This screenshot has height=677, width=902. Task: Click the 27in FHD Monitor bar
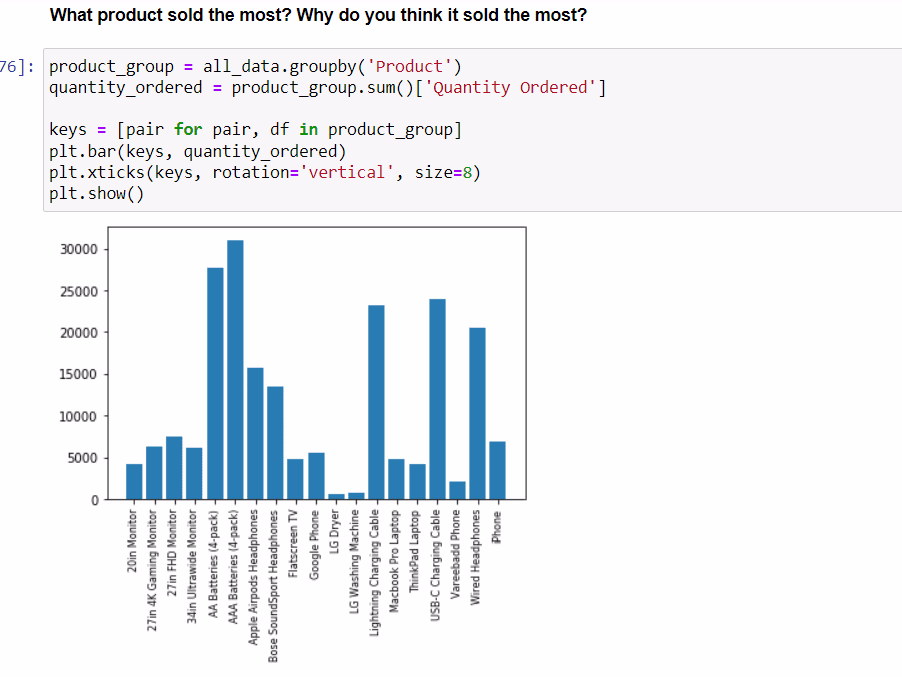(174, 468)
